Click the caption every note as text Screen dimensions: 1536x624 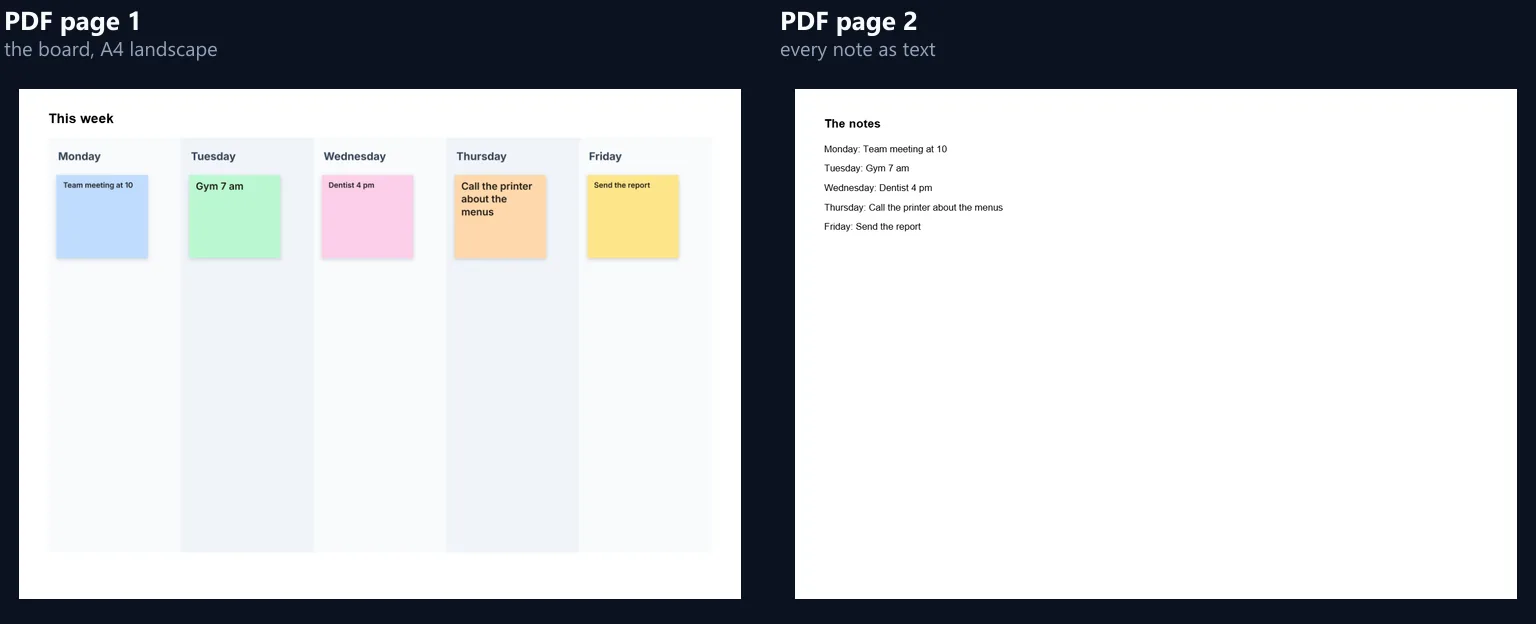coord(858,49)
